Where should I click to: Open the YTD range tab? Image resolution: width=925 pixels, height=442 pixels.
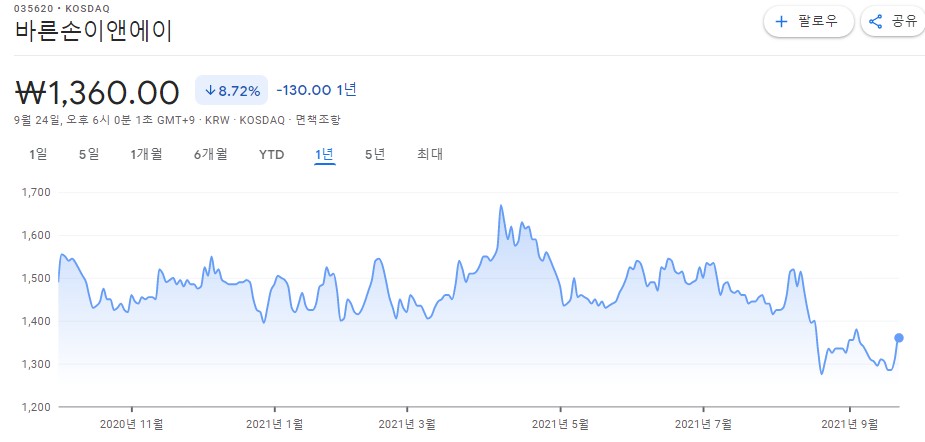click(271, 155)
